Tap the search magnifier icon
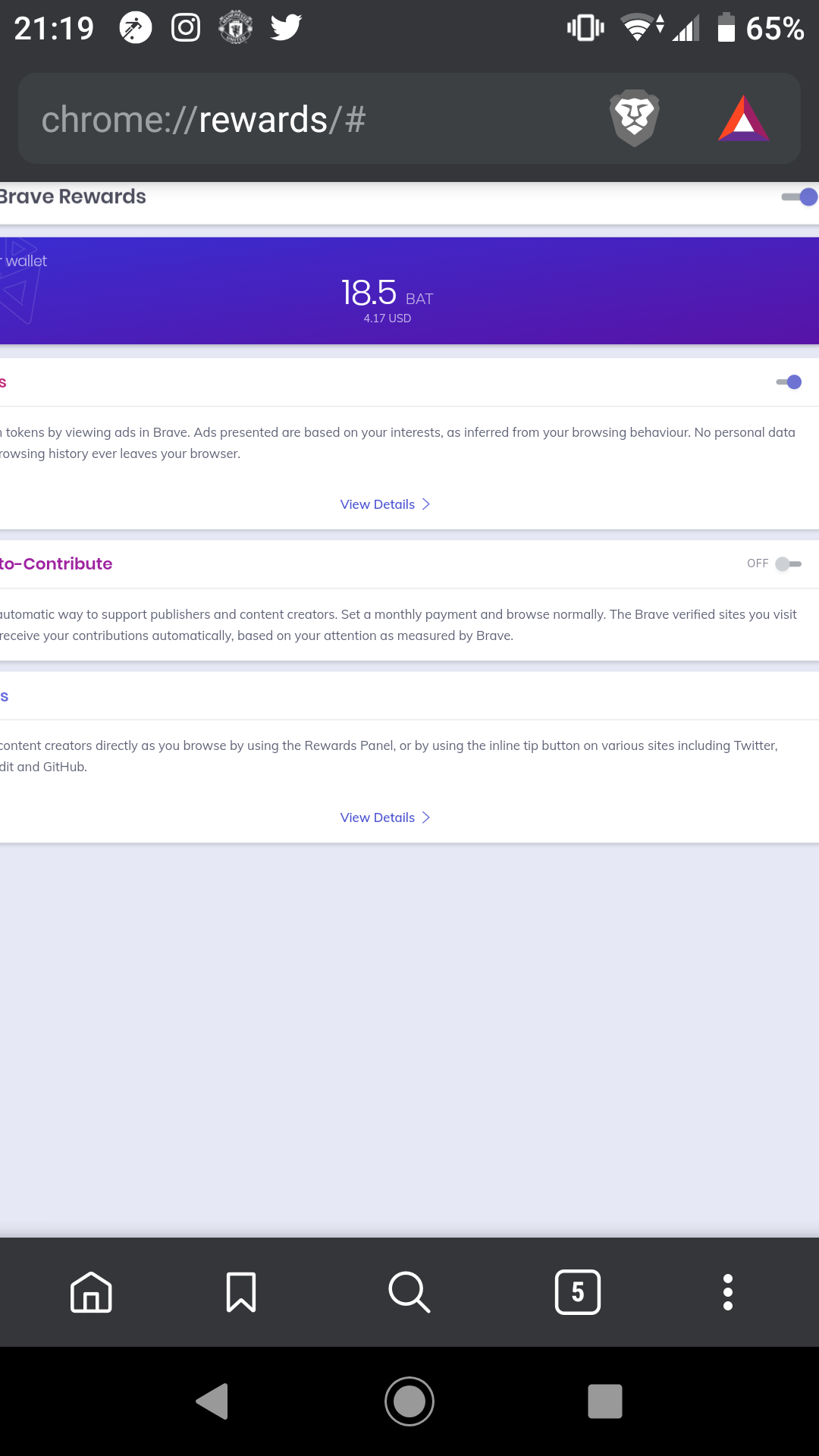The width and height of the screenshot is (819, 1456). tap(409, 1292)
